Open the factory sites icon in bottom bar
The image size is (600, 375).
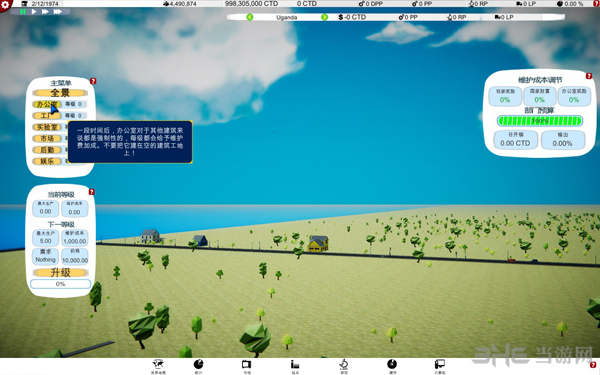[x=295, y=364]
